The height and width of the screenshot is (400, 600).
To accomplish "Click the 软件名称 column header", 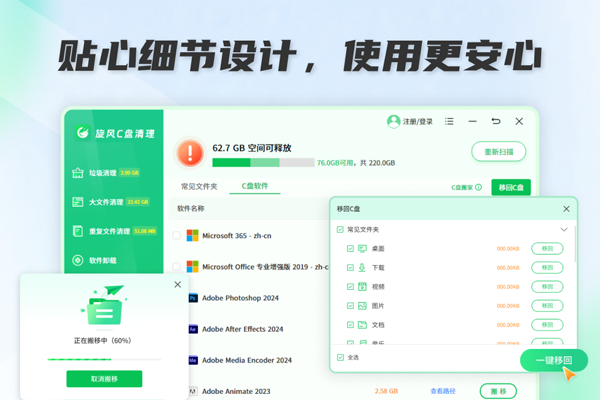I will click(191, 209).
